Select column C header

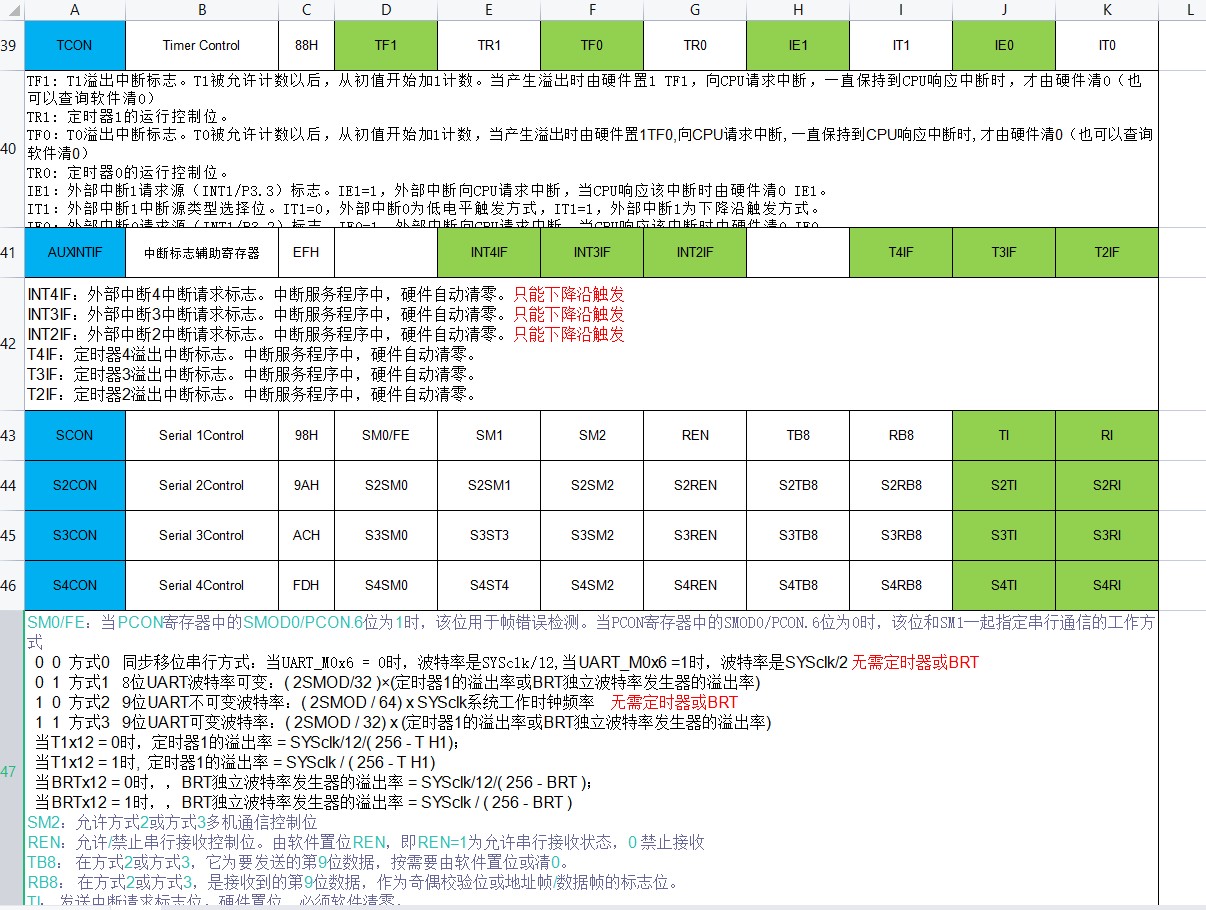[x=306, y=10]
